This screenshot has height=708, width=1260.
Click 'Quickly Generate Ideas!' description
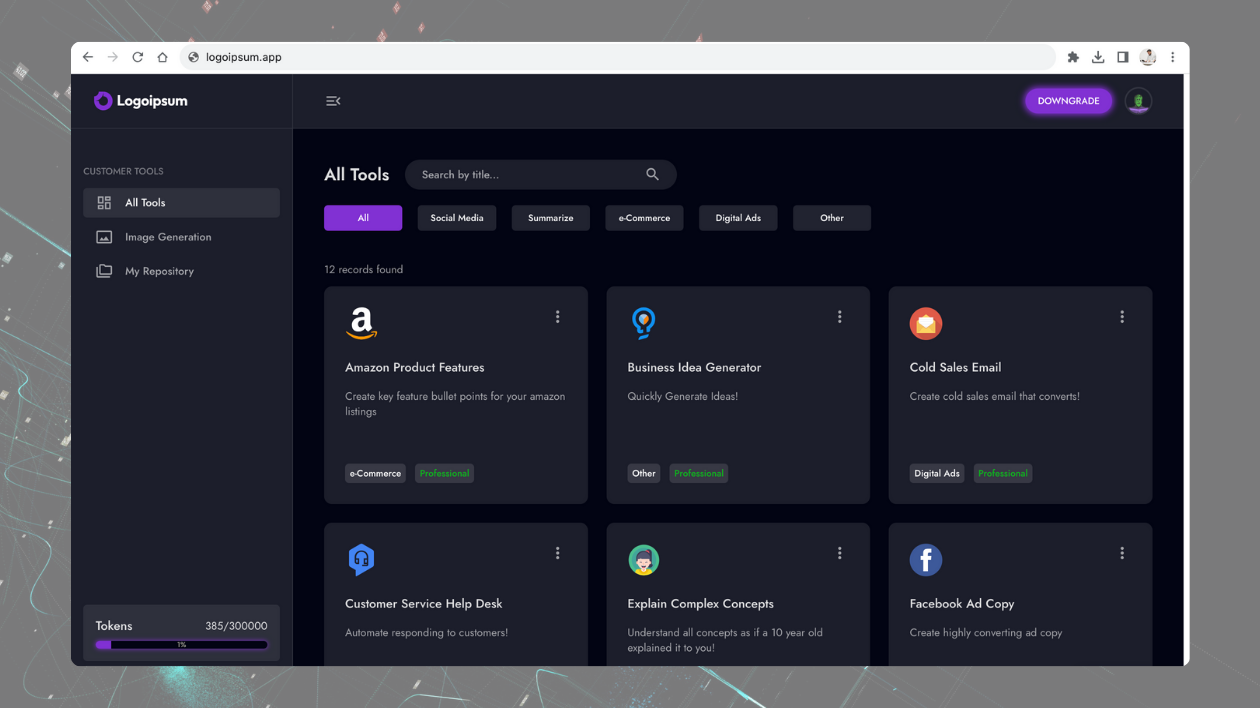[683, 396]
